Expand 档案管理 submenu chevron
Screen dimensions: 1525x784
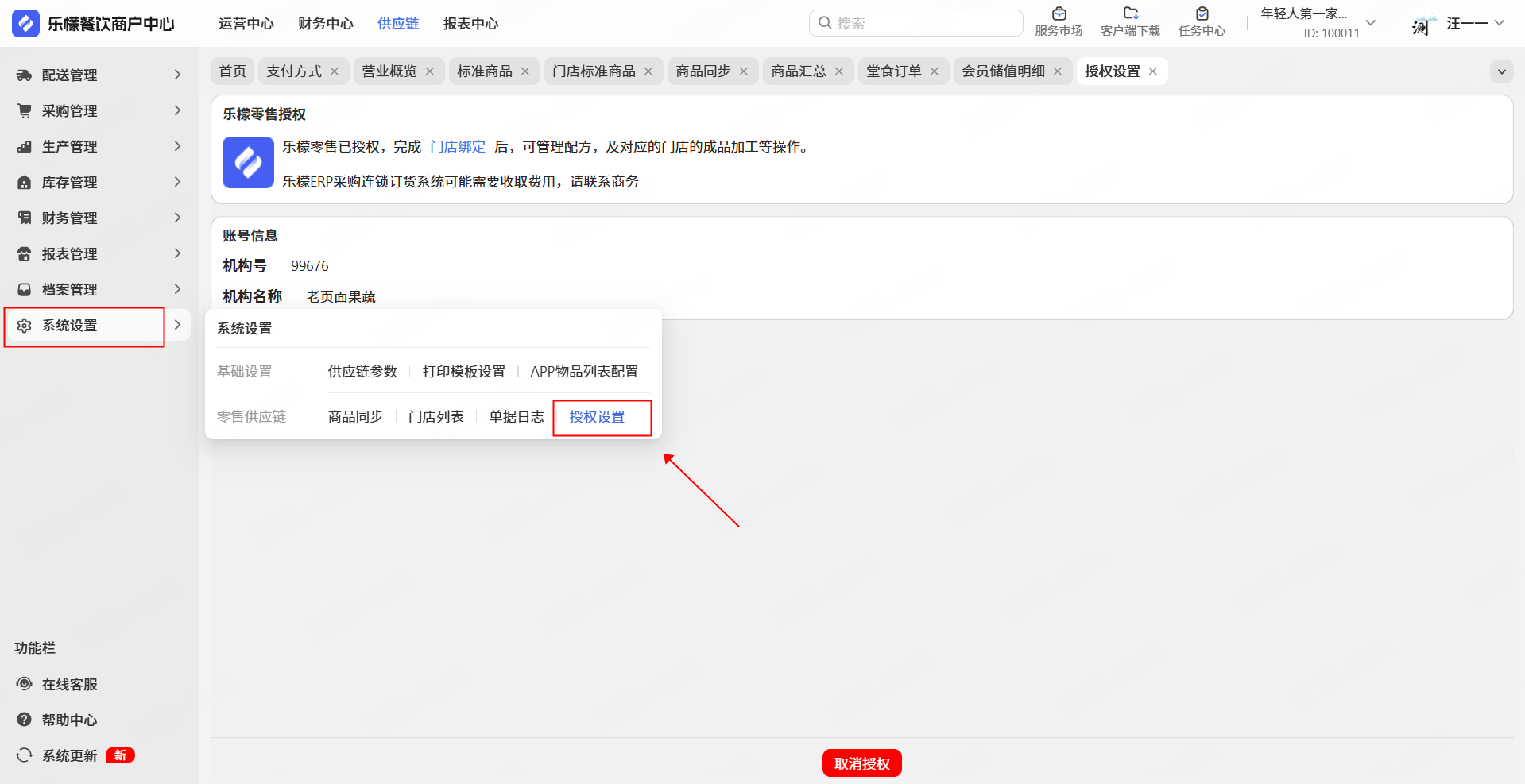click(177, 289)
